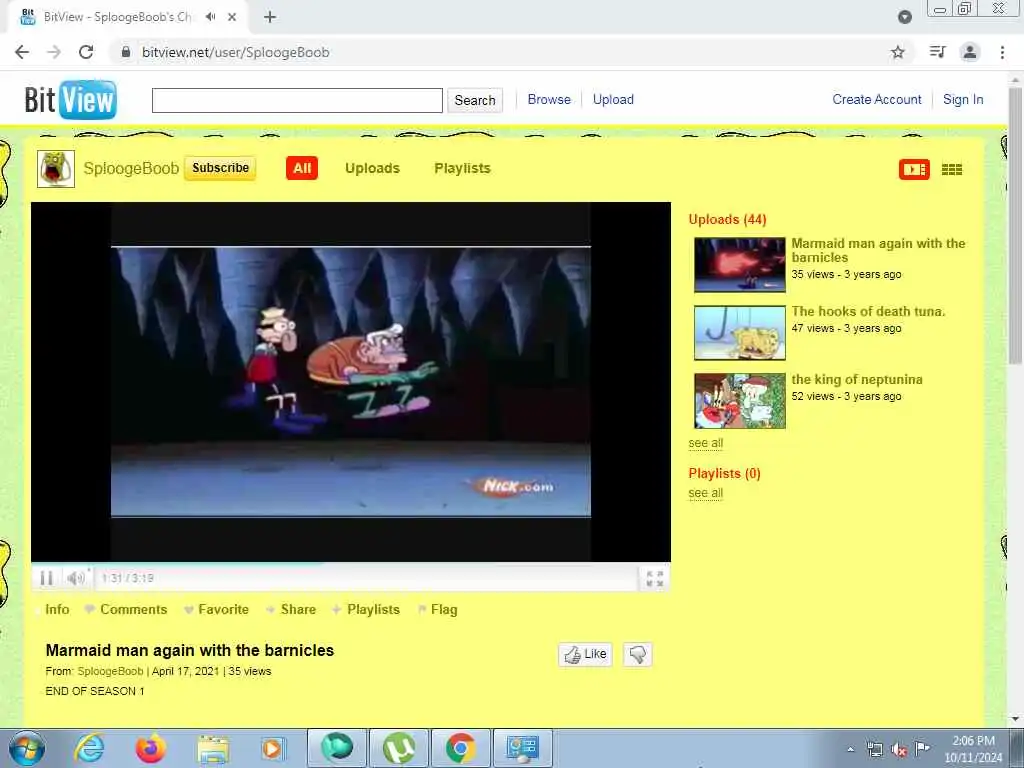
Task: Open the dropdown arrow in Chrome title bar
Action: [904, 17]
